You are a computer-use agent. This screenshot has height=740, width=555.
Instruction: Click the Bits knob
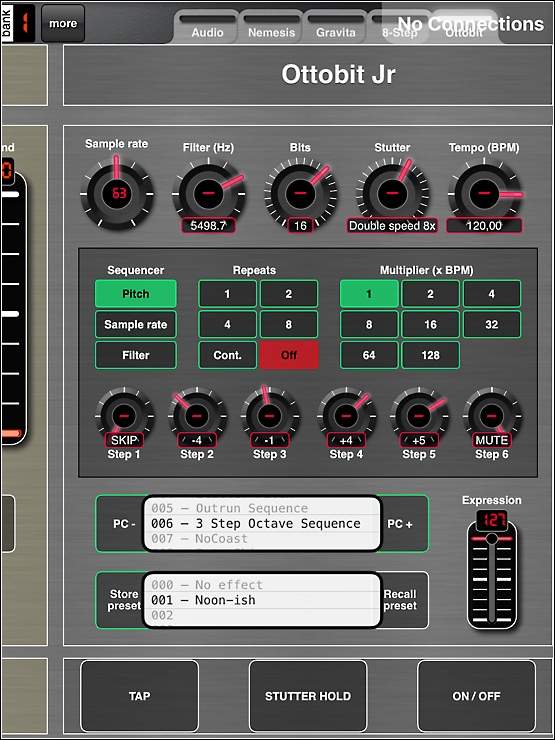point(300,193)
